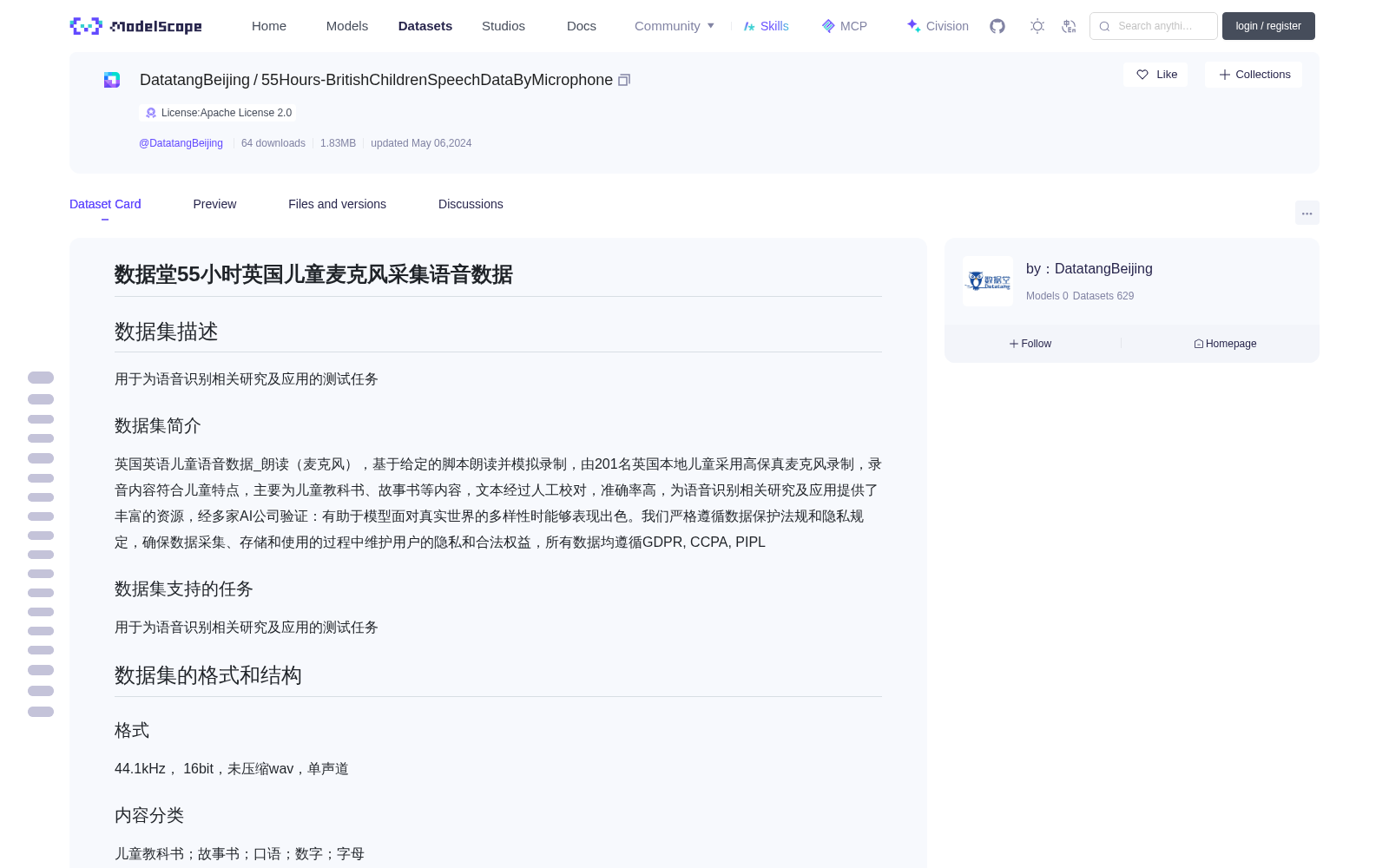Click the Homepage house icon
This screenshot has width=1389, height=868.
pyautogui.click(x=1199, y=344)
